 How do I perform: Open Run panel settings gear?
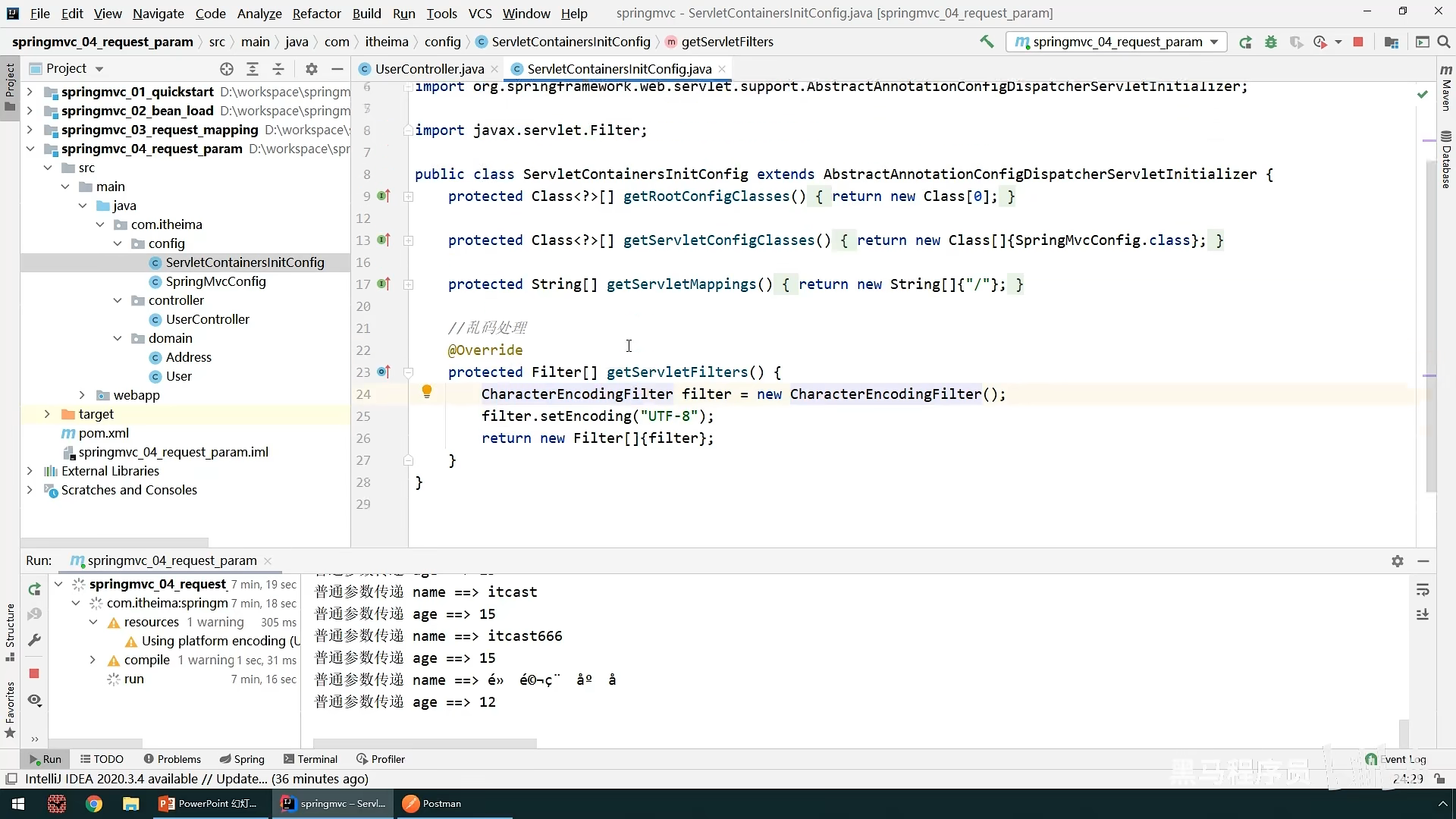coord(1398,561)
